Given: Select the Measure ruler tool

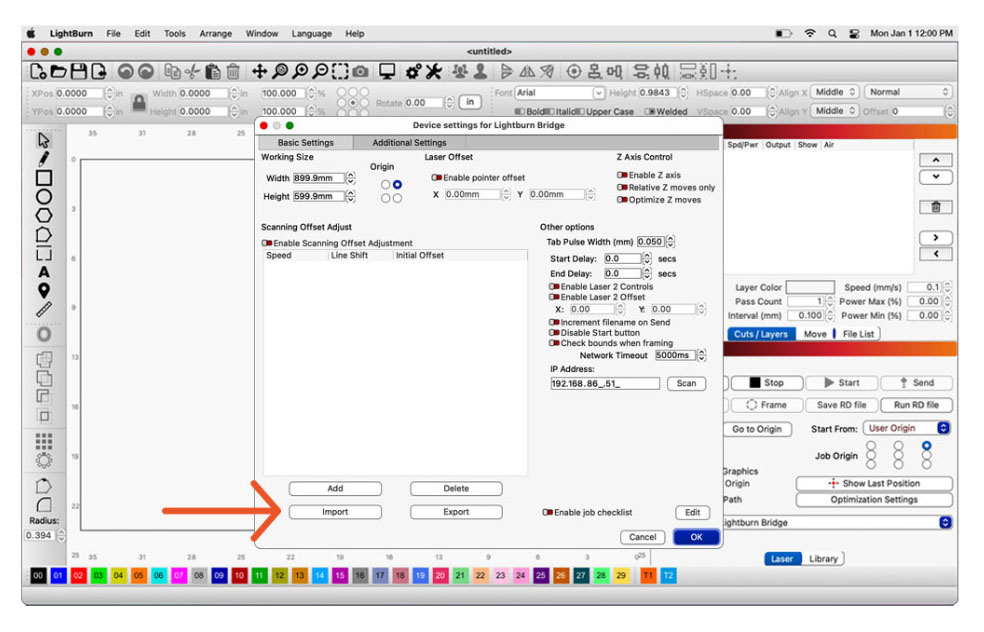Looking at the screenshot, I should [43, 309].
